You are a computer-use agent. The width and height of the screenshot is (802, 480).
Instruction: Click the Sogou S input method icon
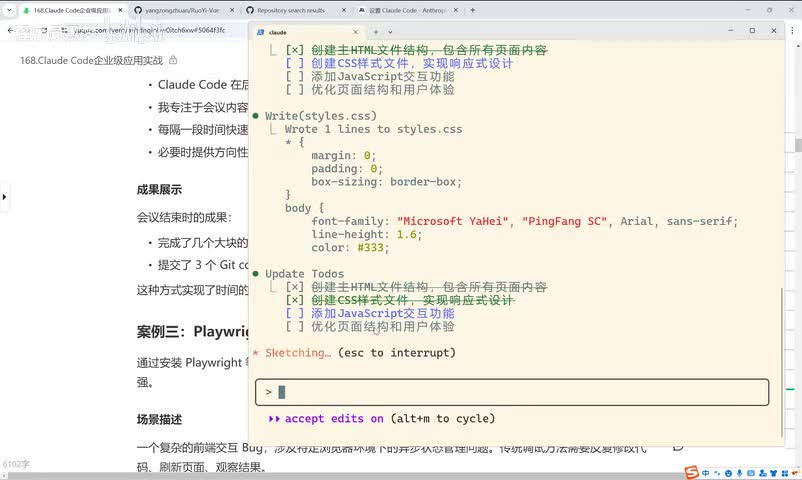pos(692,473)
